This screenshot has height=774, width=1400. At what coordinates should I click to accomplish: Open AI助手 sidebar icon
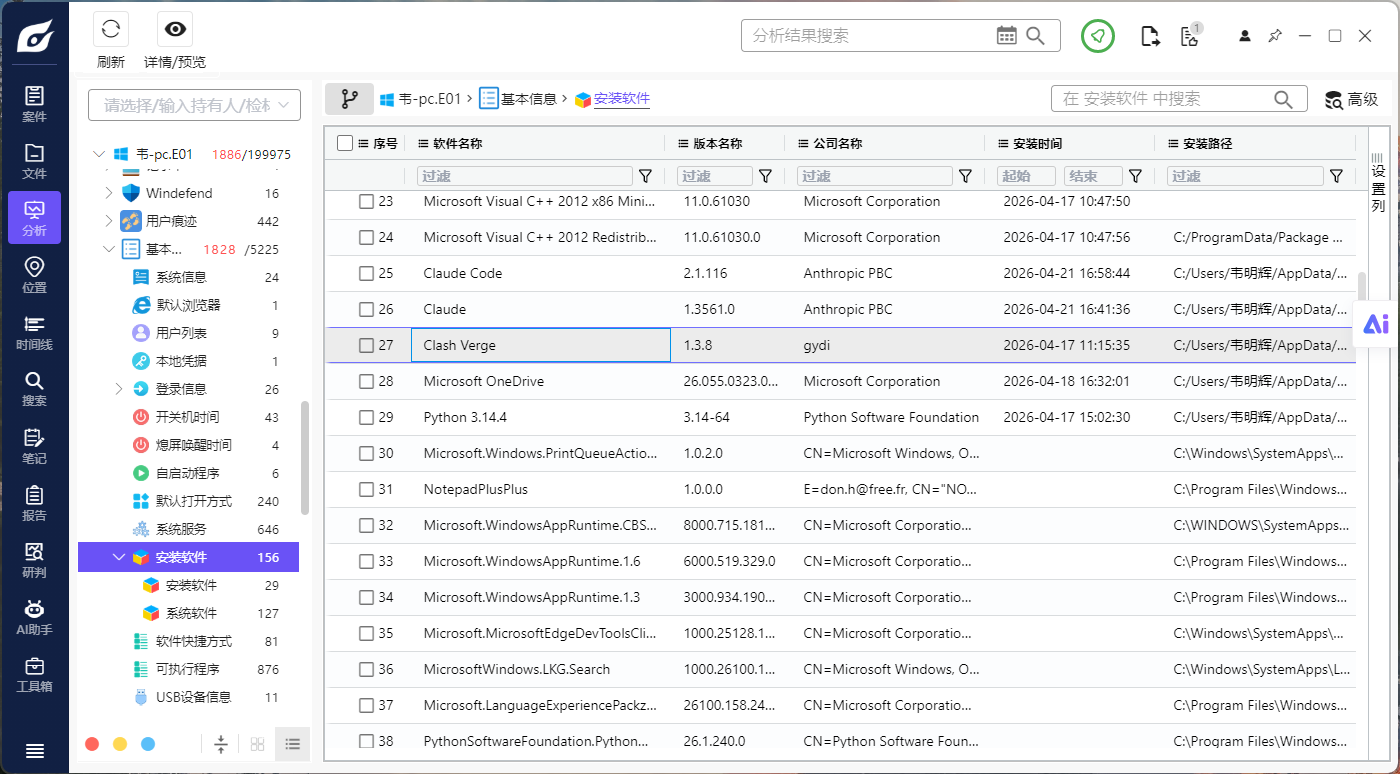tap(34, 616)
